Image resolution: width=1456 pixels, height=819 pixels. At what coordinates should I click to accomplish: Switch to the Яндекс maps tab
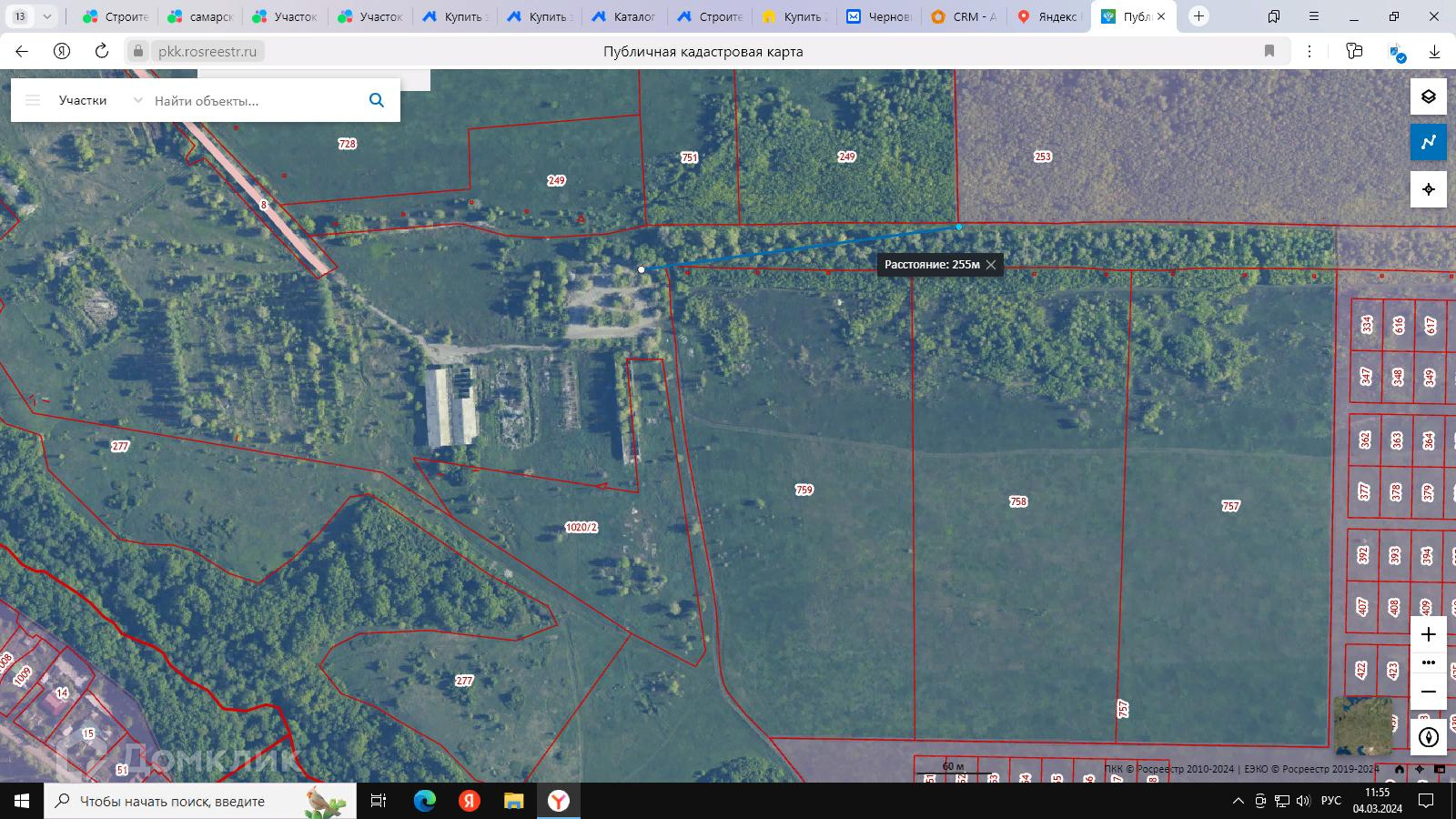(1048, 16)
